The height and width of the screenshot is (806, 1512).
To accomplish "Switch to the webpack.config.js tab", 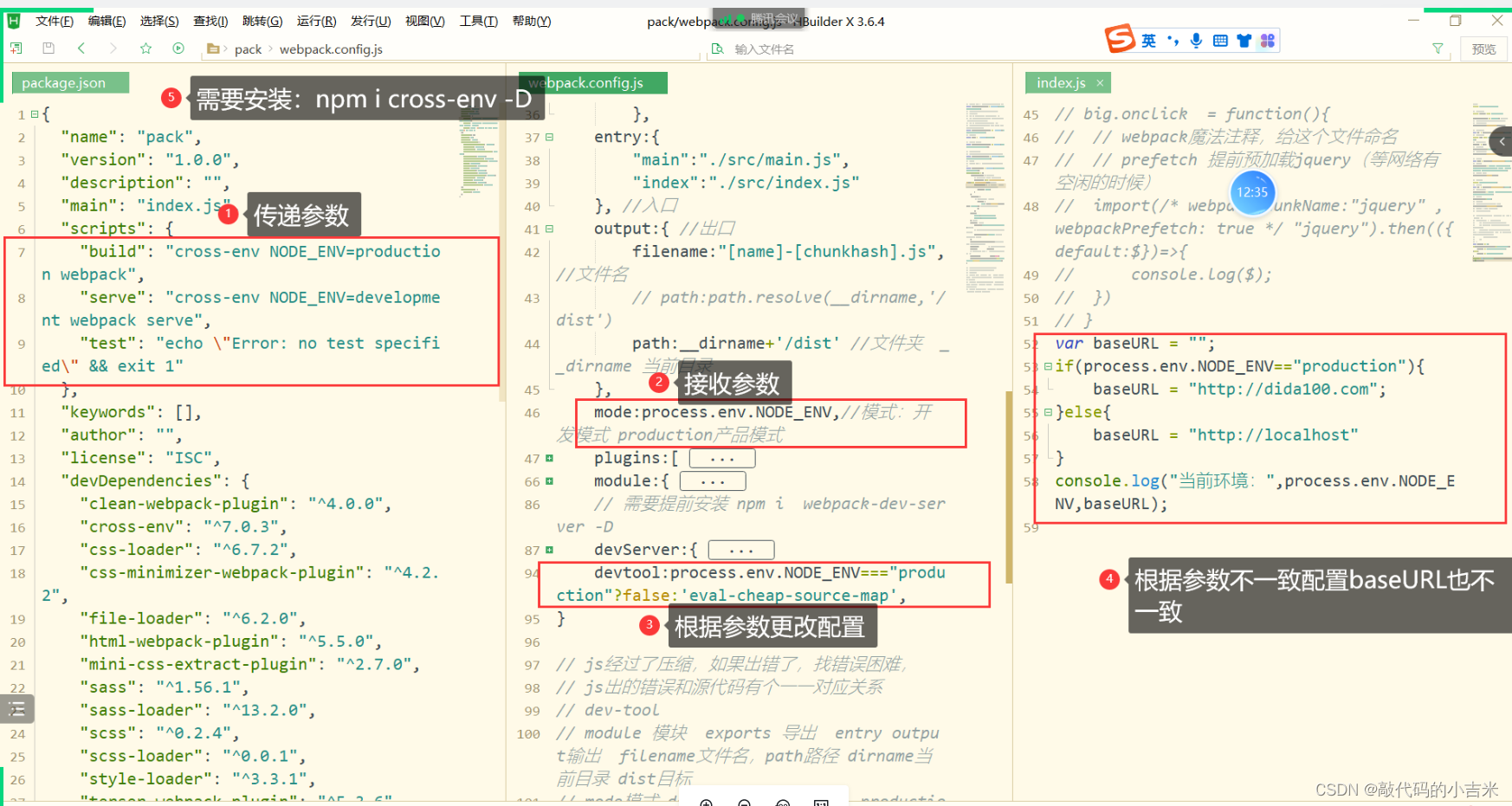I will coord(593,83).
